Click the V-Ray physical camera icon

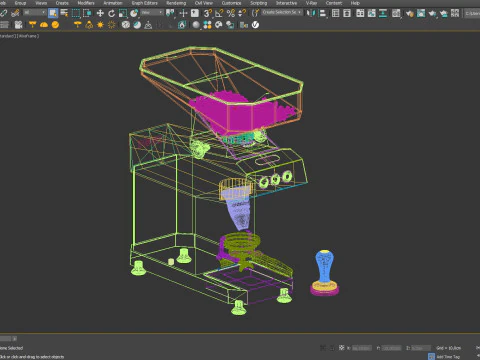pyautogui.click(x=18, y=25)
